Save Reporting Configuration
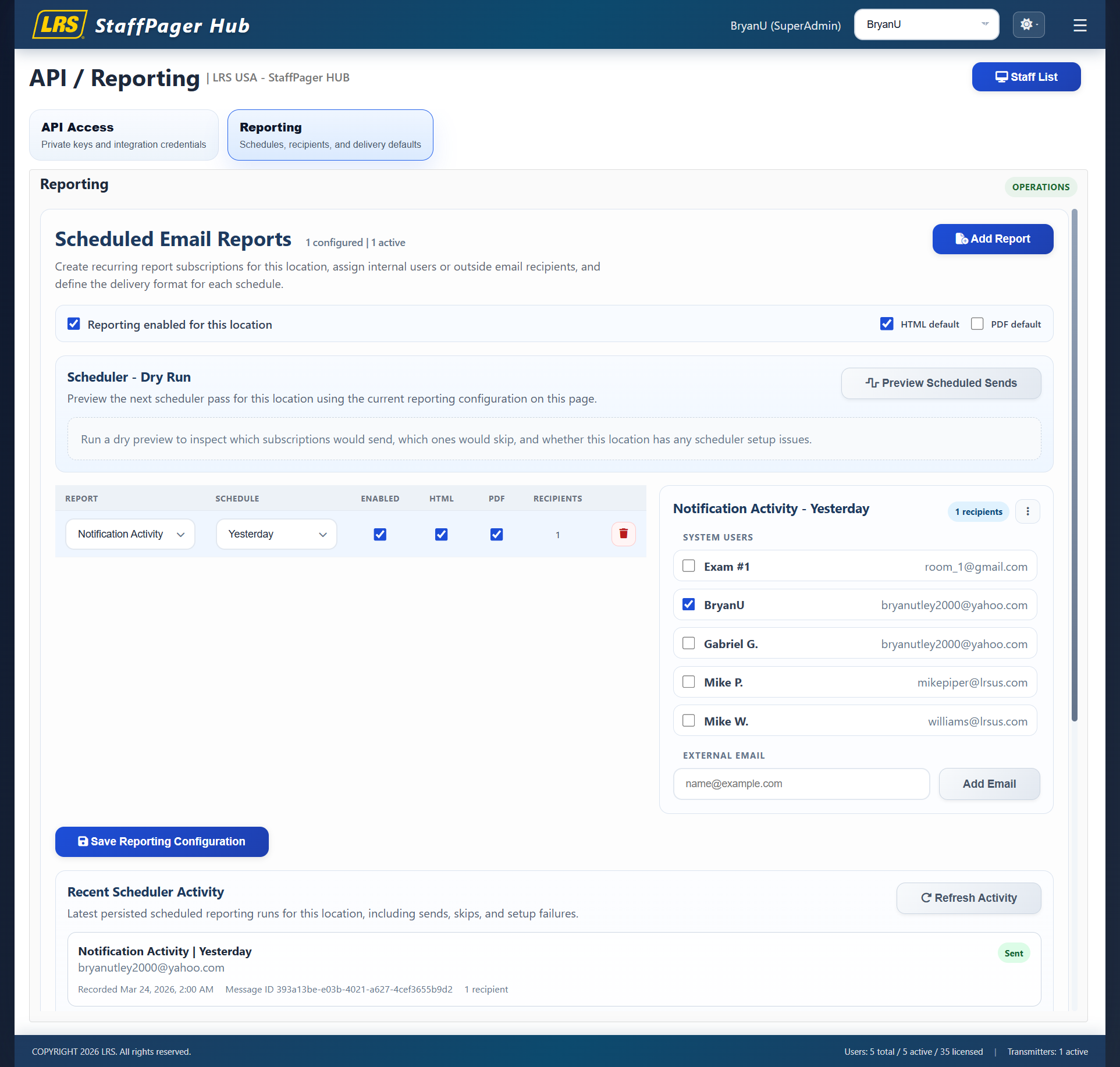 coord(162,842)
